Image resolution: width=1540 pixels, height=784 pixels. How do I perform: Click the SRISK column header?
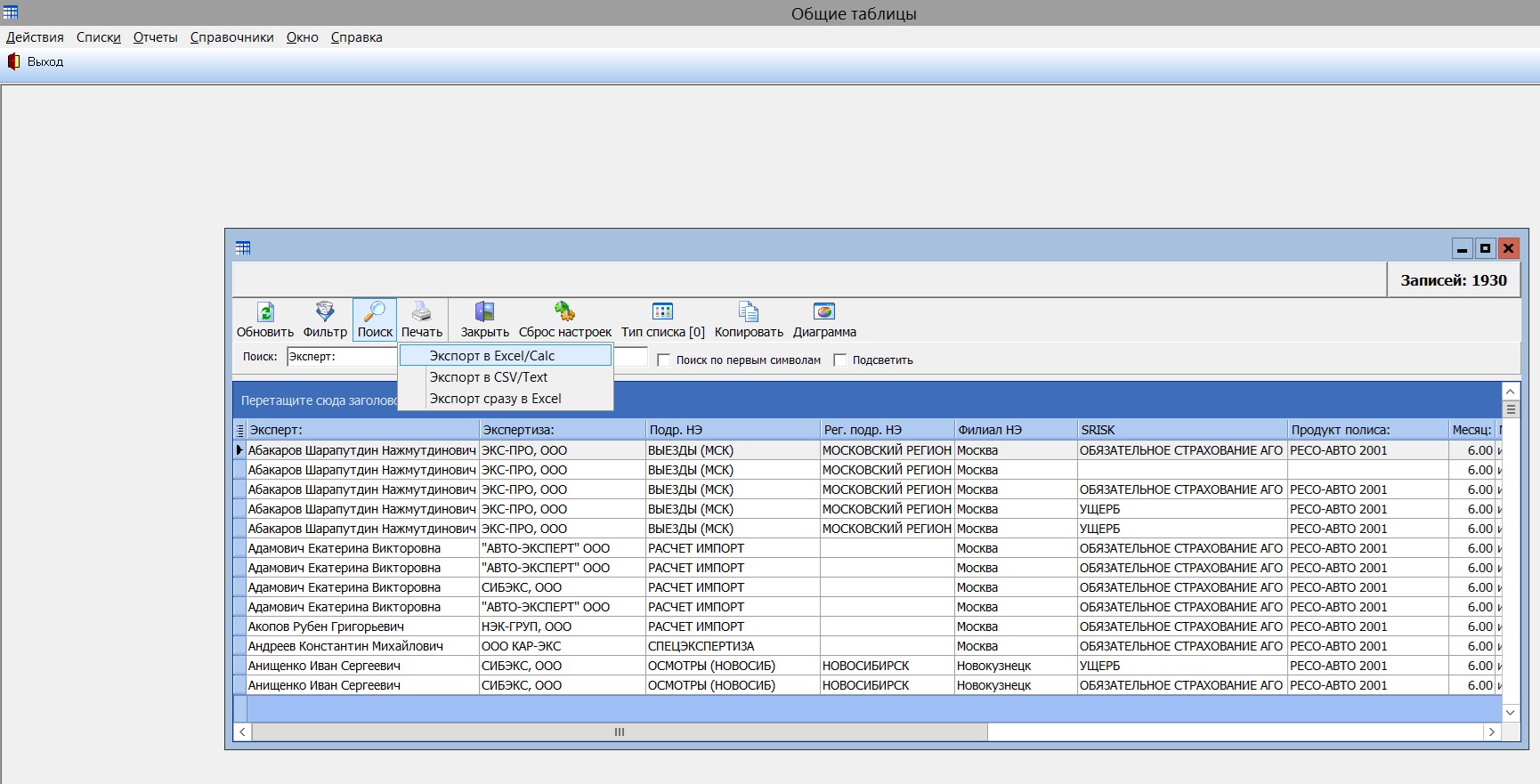(1182, 430)
